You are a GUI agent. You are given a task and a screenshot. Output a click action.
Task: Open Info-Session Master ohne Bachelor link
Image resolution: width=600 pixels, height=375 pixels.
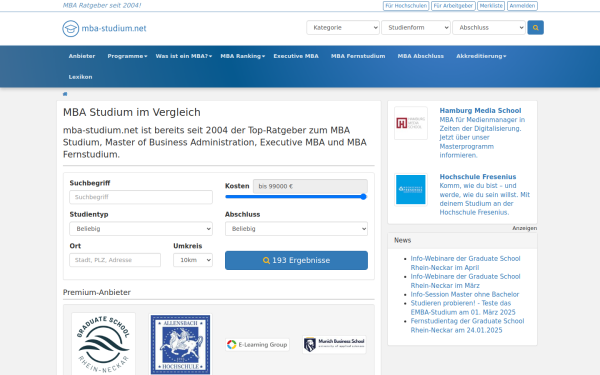pos(465,294)
